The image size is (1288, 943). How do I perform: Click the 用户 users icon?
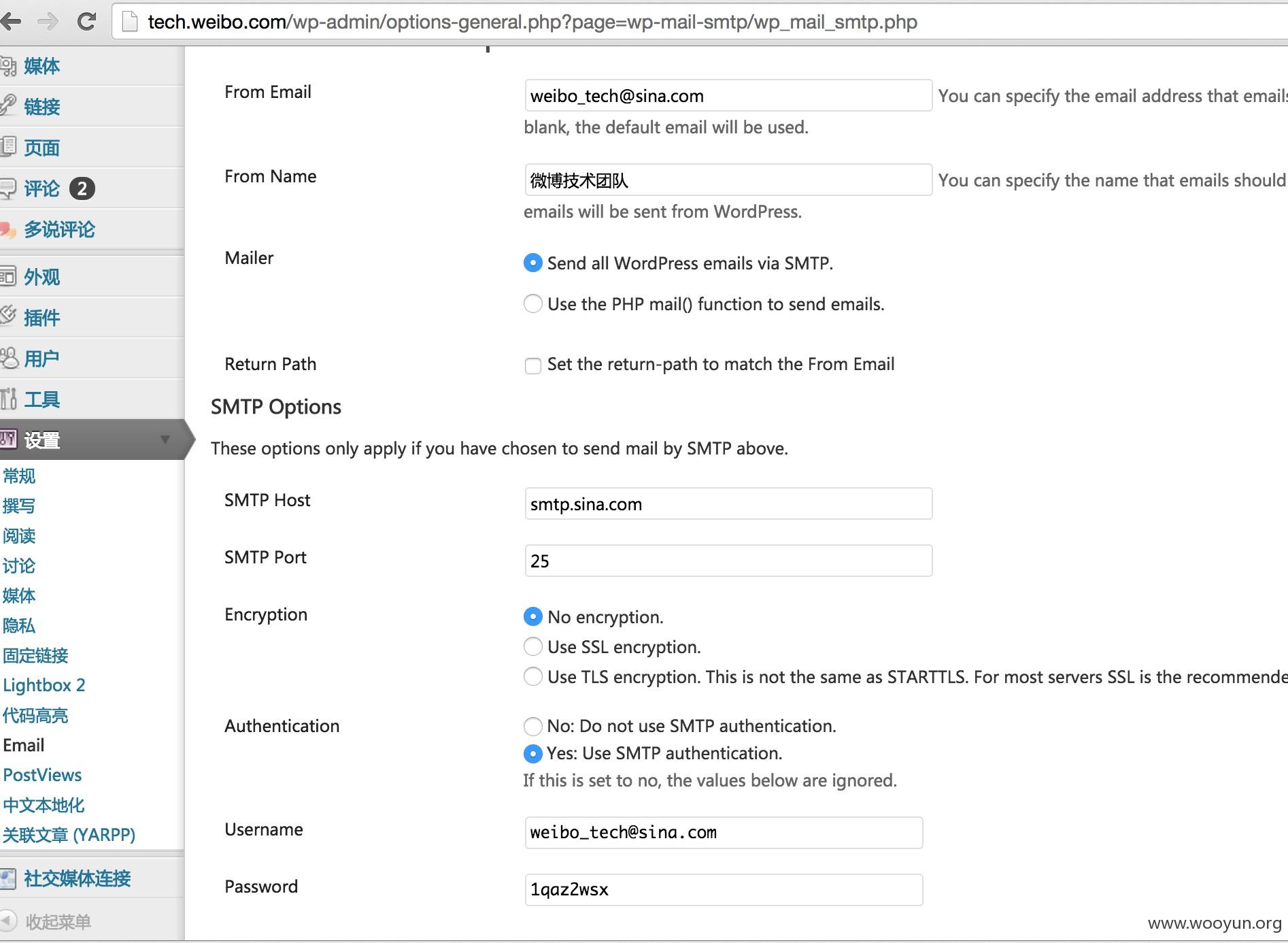[x=7, y=358]
